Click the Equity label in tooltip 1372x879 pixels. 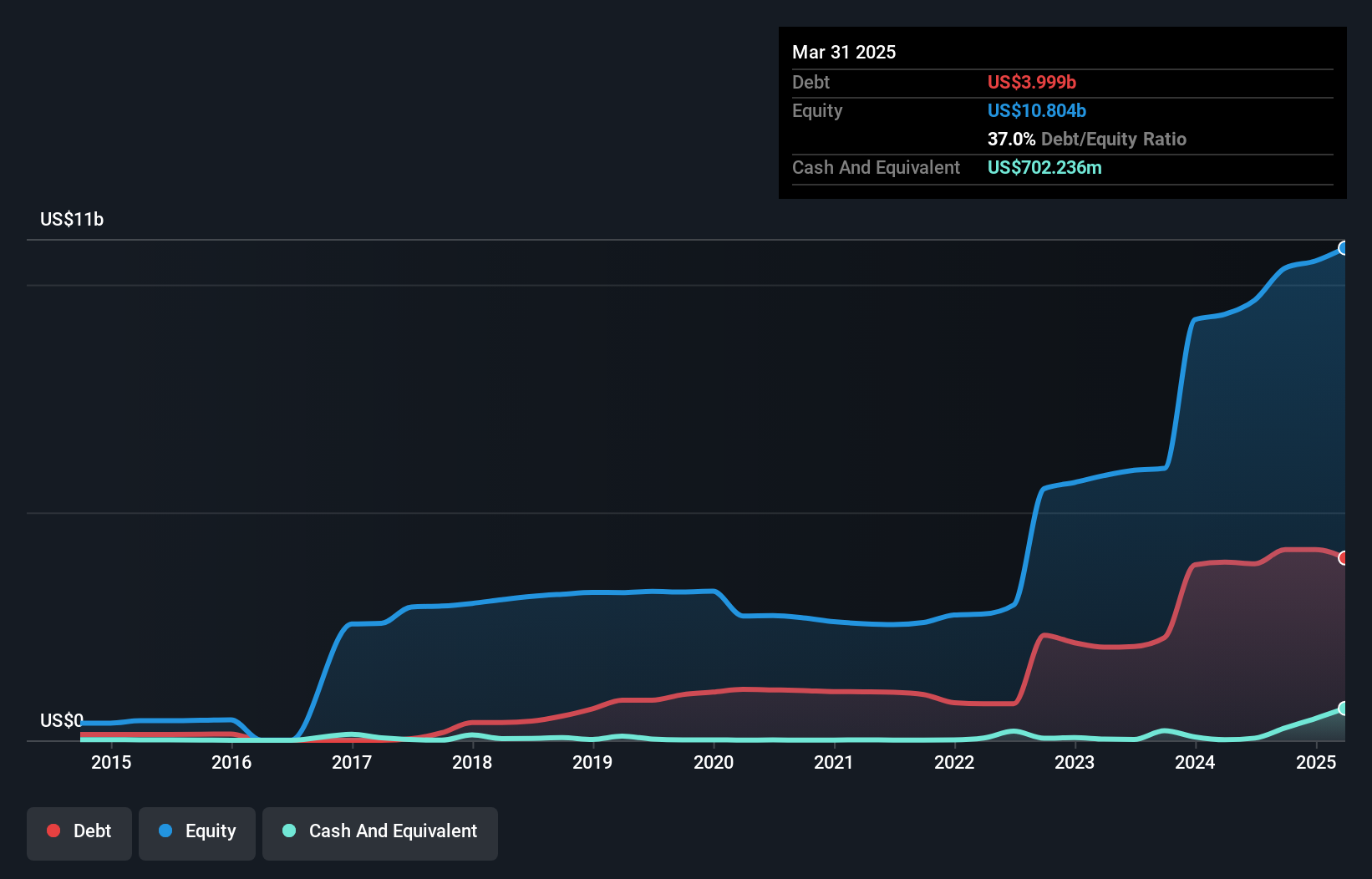817,110
